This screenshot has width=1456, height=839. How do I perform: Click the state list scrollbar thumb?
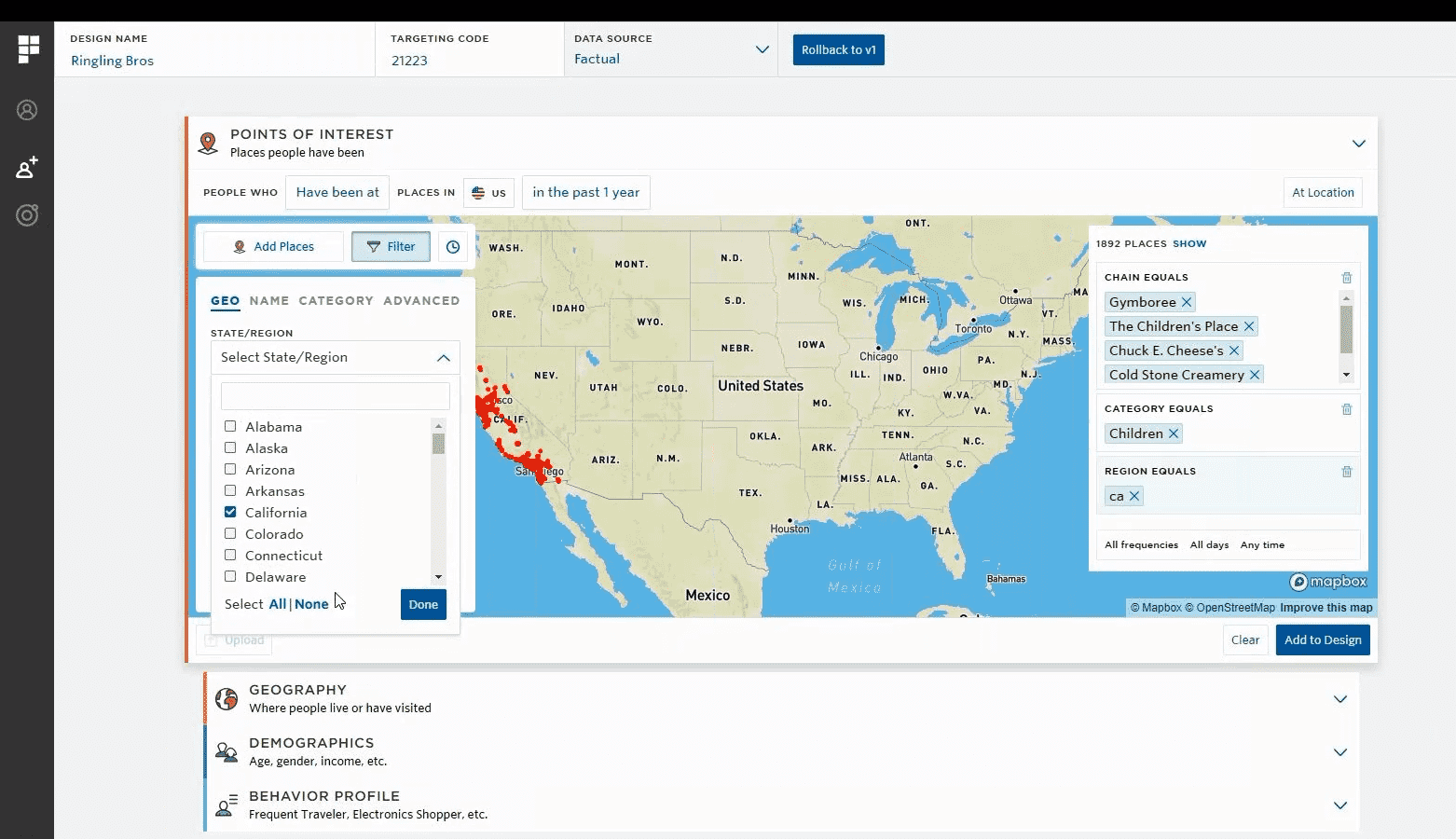(x=438, y=443)
